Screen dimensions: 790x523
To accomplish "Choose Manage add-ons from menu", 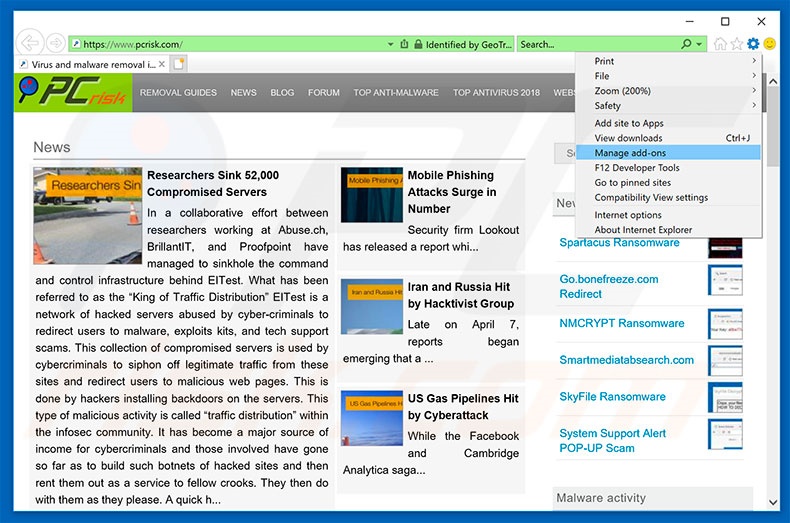I will [668, 153].
